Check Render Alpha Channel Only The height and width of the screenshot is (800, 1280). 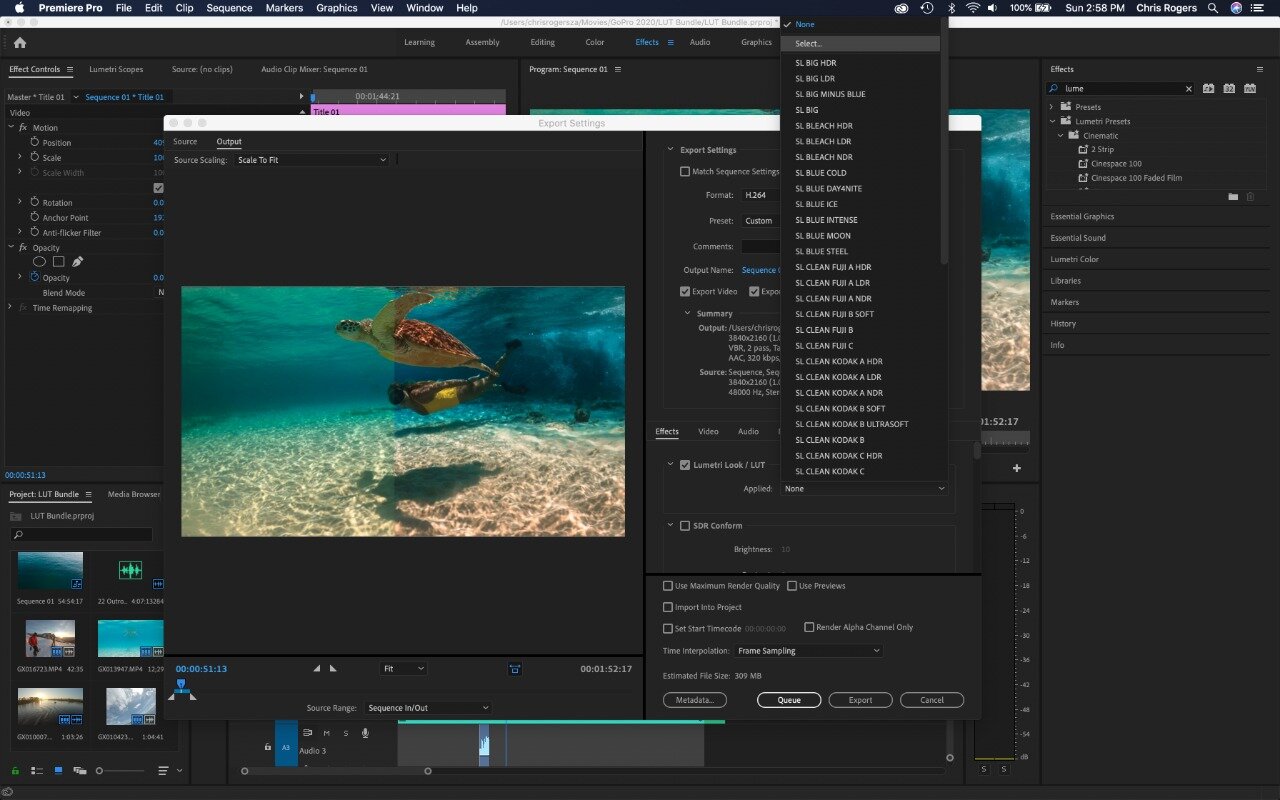click(x=809, y=627)
